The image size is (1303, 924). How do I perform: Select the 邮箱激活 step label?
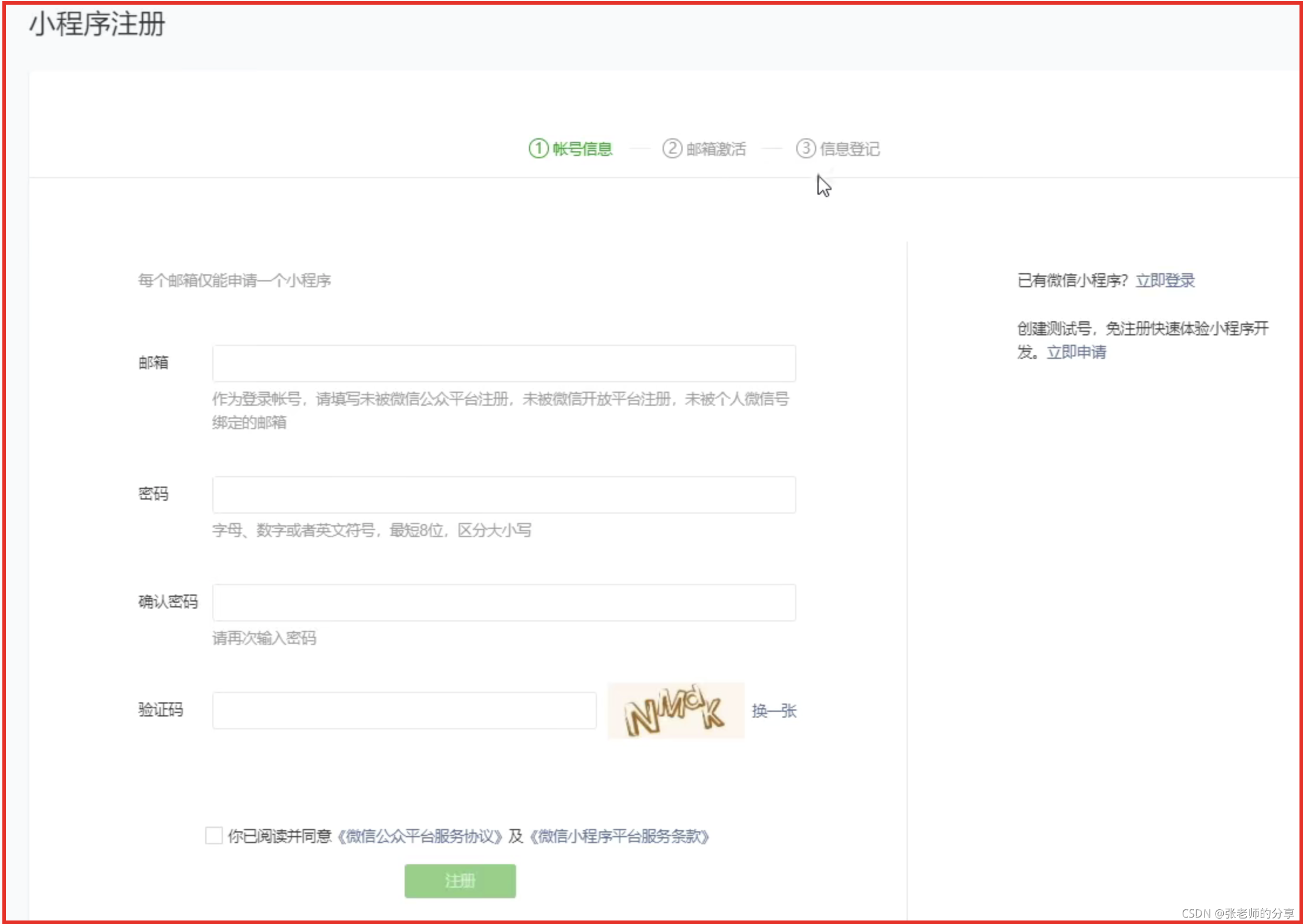click(x=716, y=149)
